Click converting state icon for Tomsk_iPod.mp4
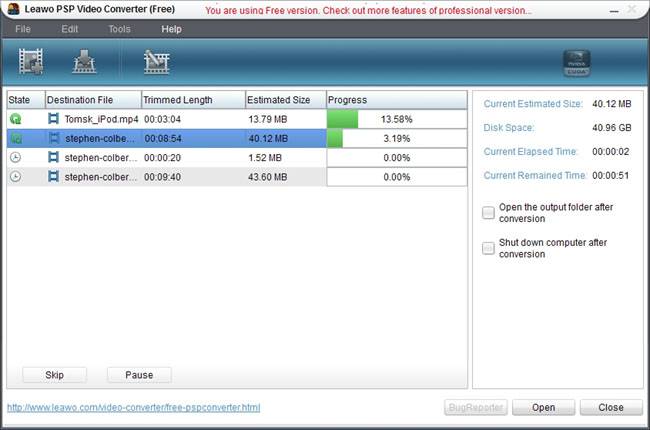This screenshot has height=430, width=650. [x=15, y=119]
